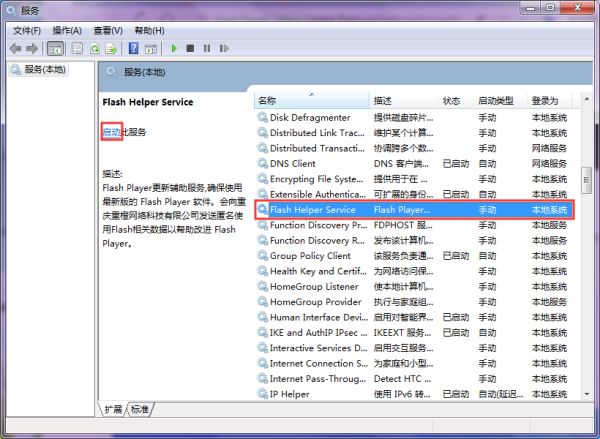Click the scrollbar down arrow
600x439 pixels.
click(587, 394)
